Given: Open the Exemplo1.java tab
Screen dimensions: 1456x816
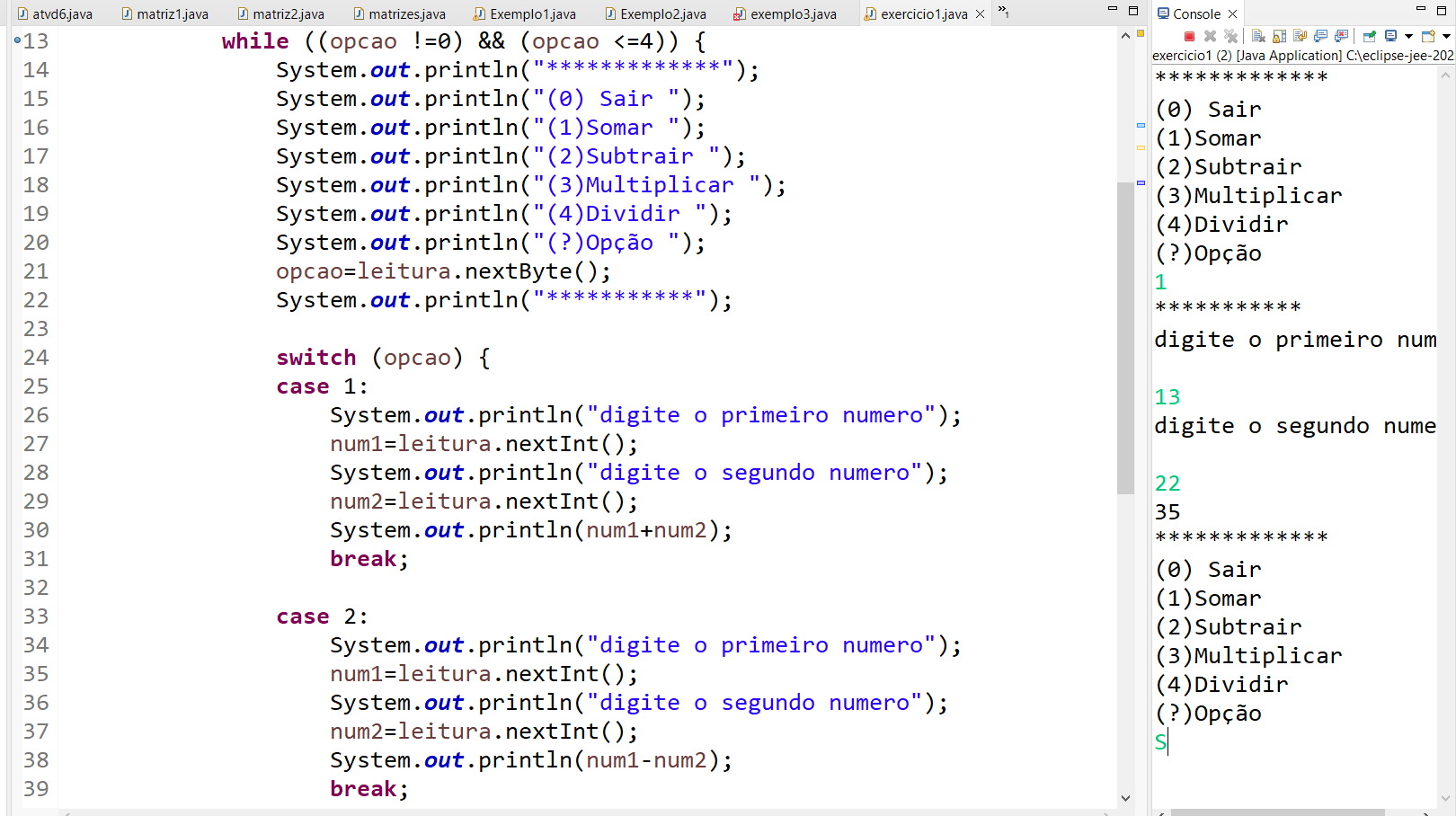Looking at the screenshot, I should [x=525, y=13].
